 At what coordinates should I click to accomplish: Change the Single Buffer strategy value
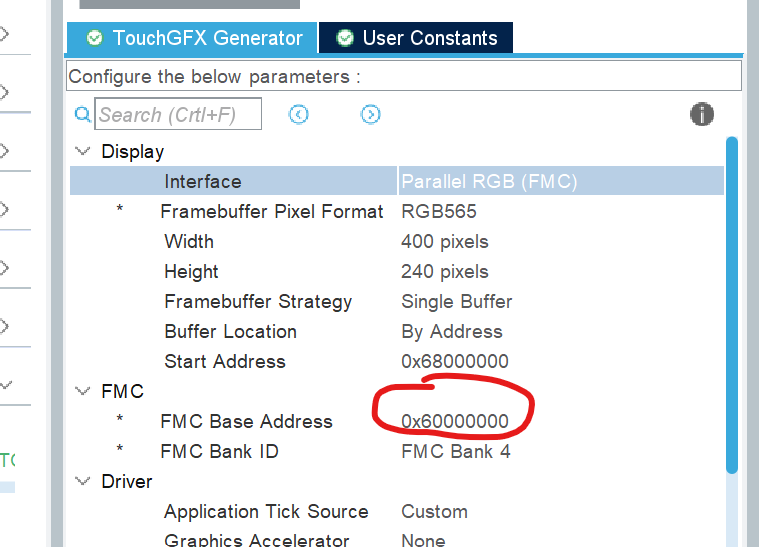pos(457,302)
